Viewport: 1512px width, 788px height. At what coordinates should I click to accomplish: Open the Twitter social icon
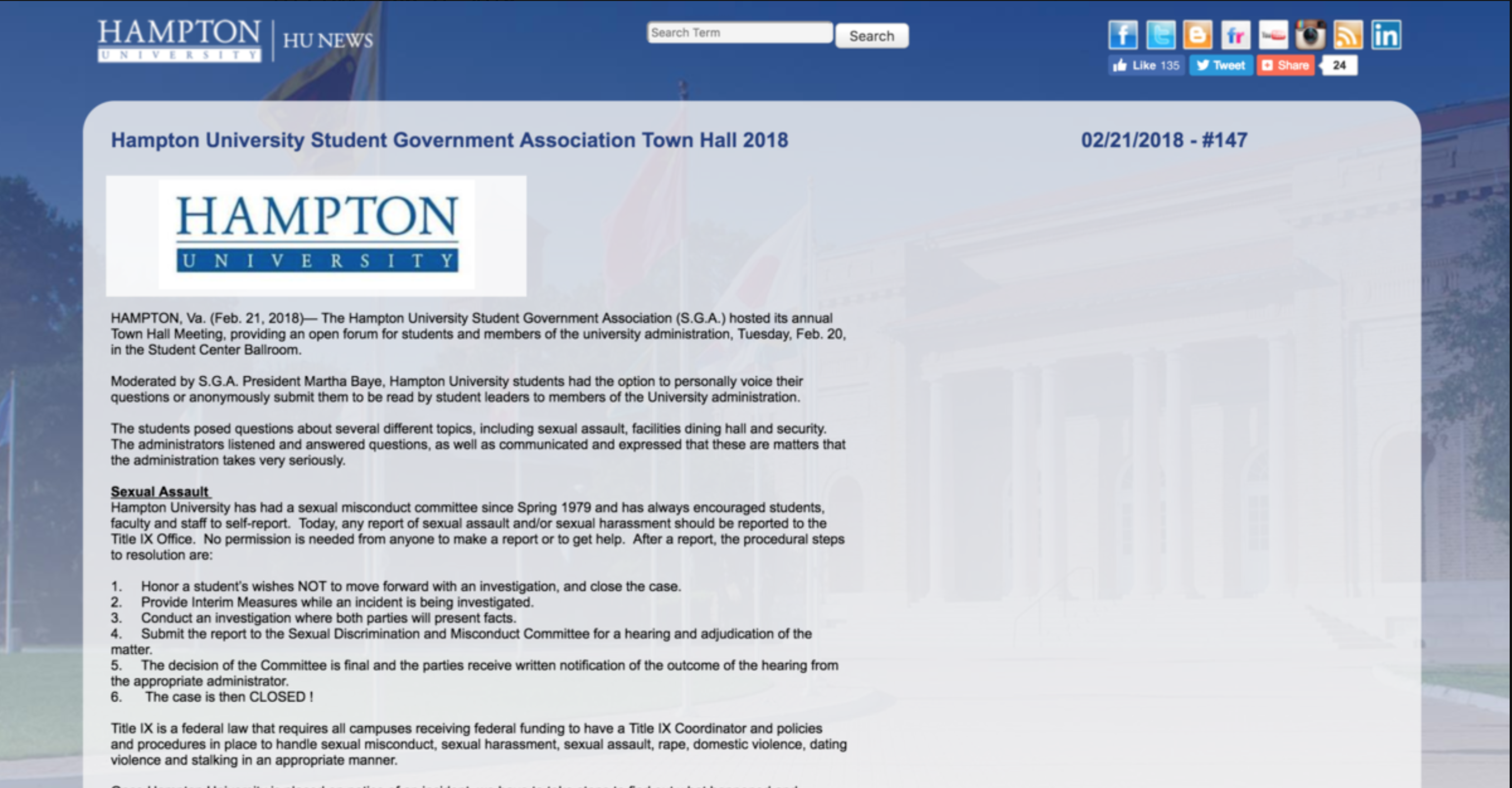click(1160, 35)
